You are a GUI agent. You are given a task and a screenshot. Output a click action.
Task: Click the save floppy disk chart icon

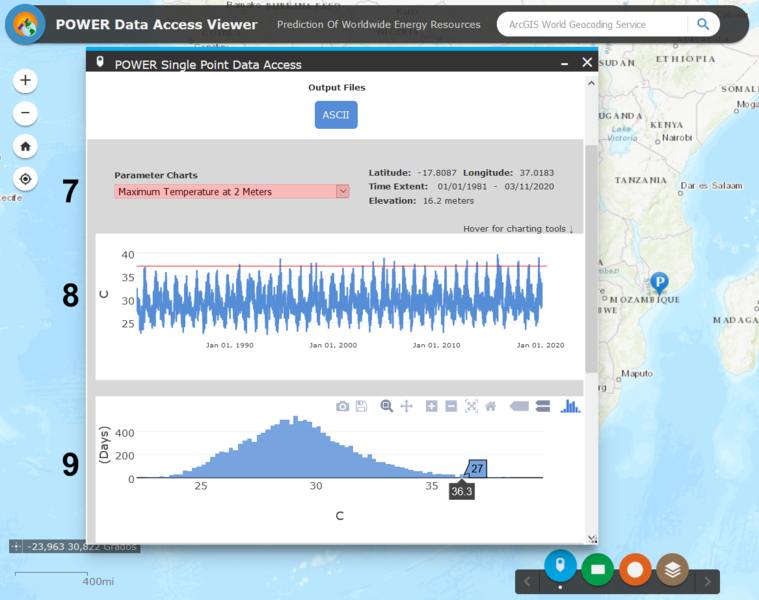point(361,406)
